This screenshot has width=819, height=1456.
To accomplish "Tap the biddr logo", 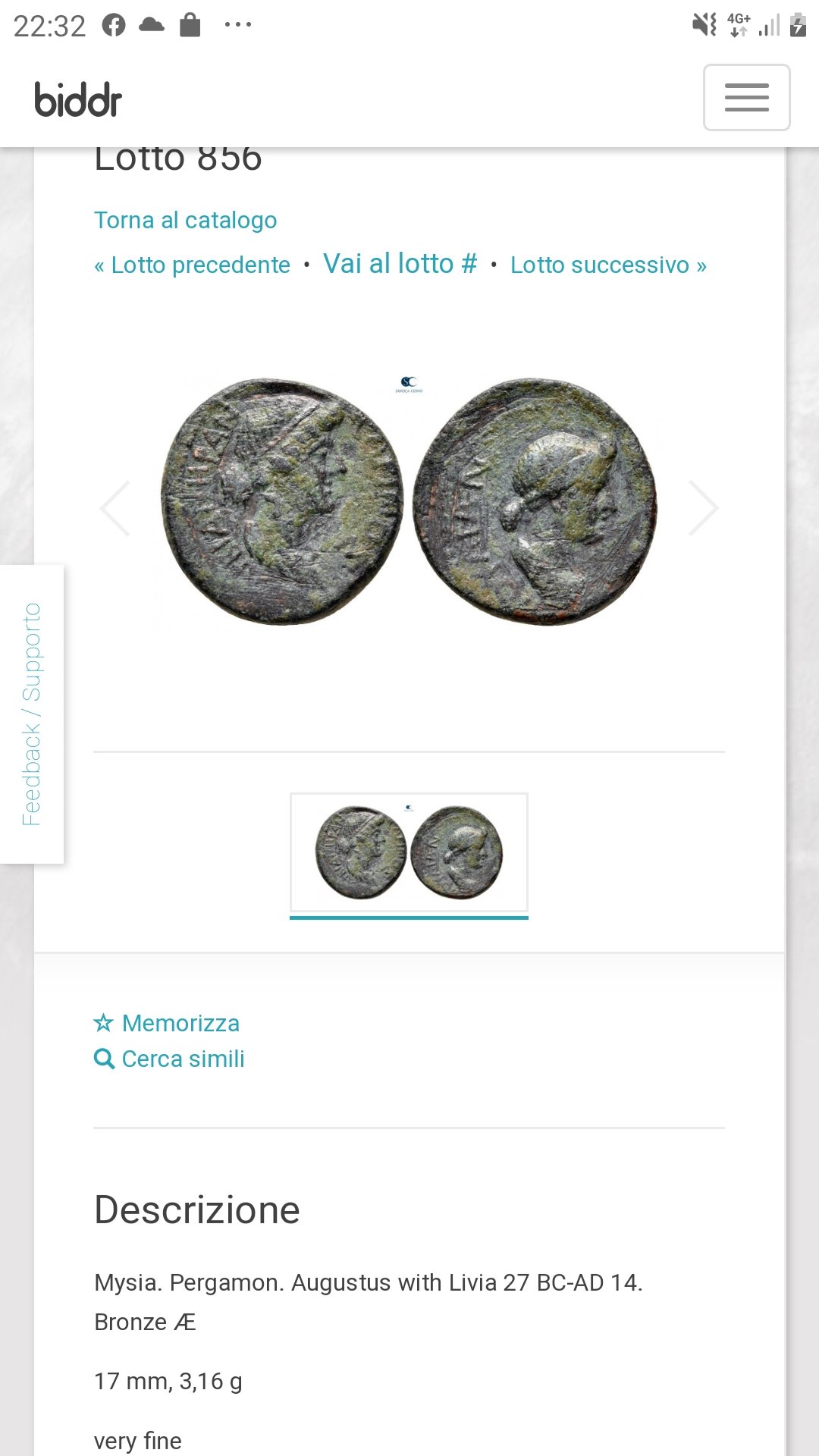I will [x=78, y=99].
